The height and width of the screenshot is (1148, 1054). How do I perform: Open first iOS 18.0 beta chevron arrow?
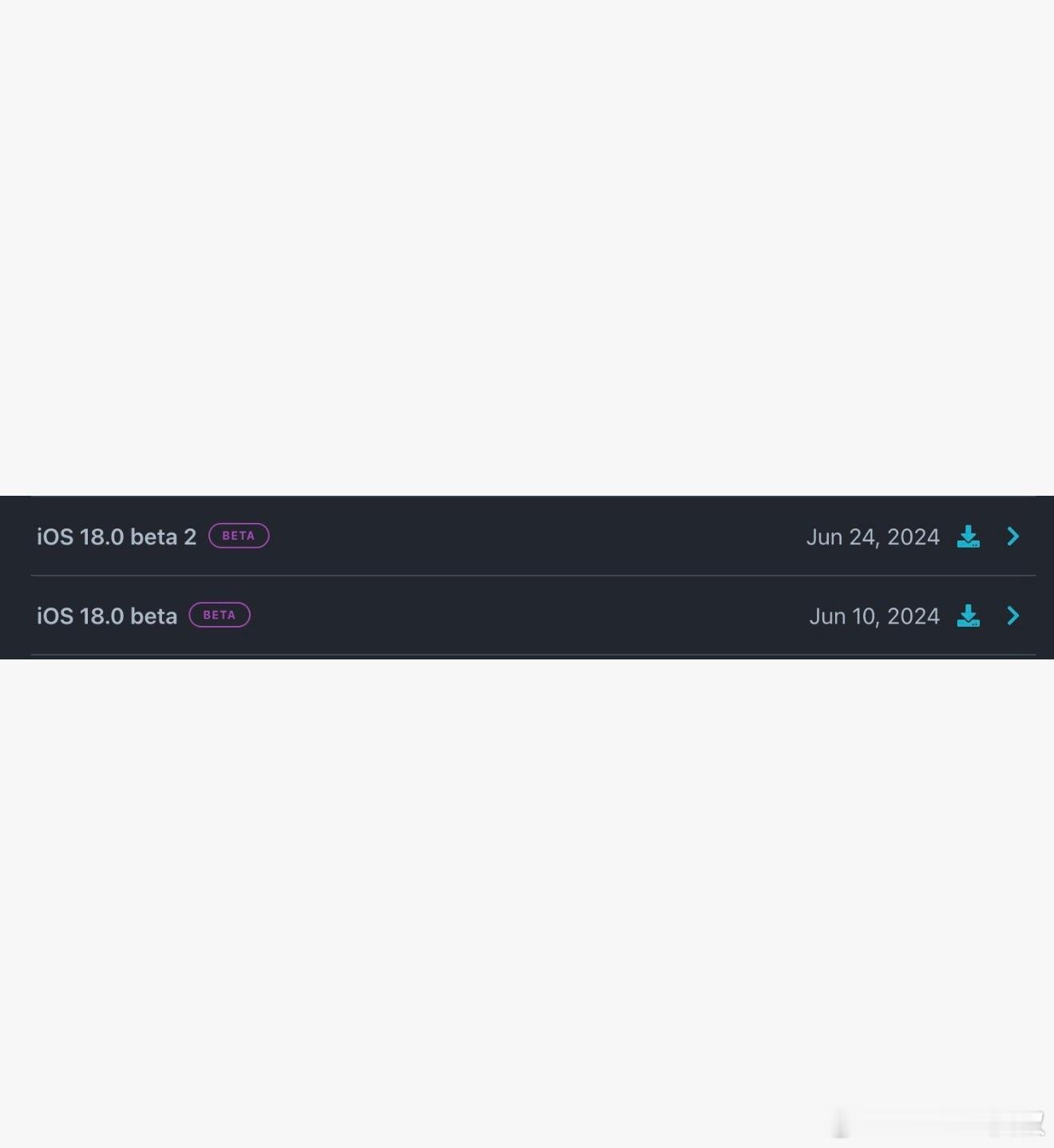pos(1013,616)
